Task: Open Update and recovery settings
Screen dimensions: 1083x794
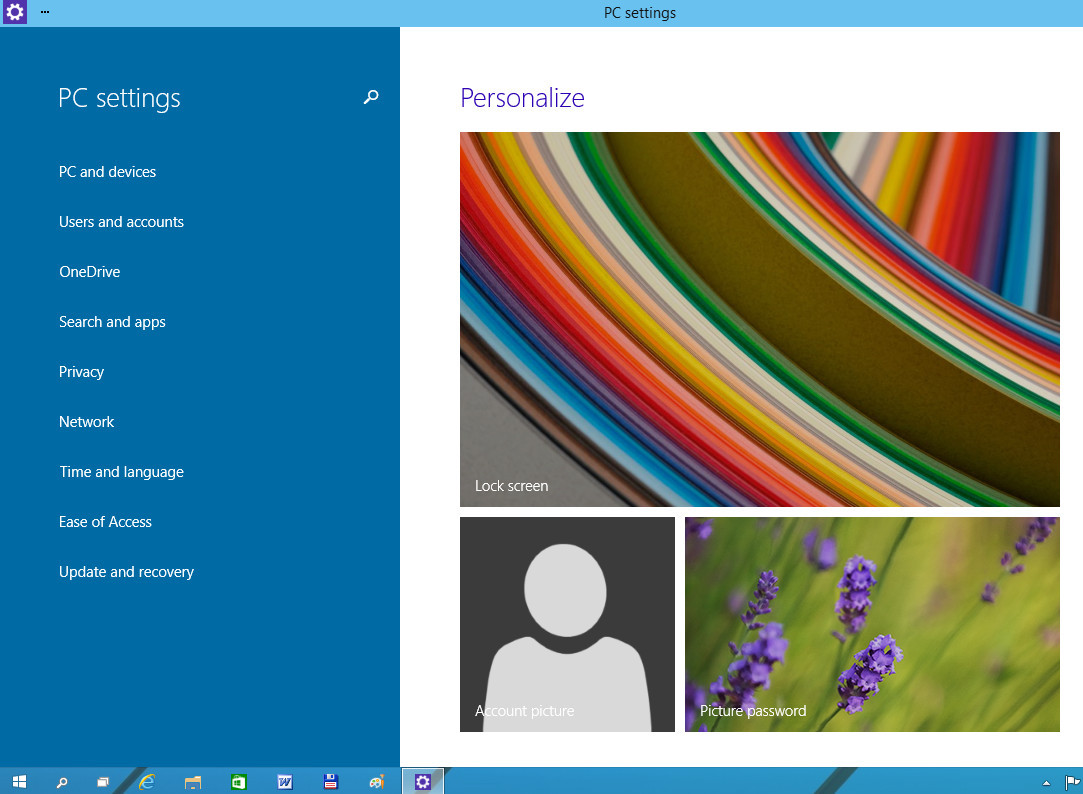Action: tap(126, 572)
